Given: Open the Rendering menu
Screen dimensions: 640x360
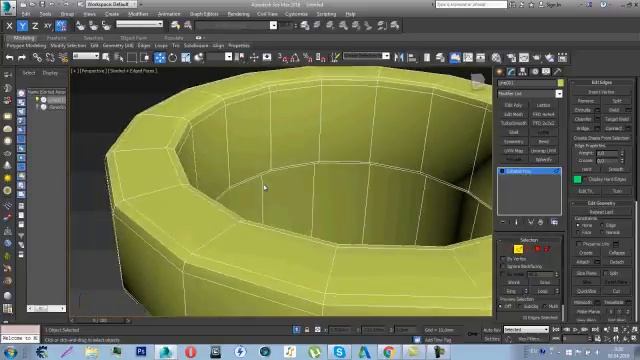Looking at the screenshot, I should tap(238, 14).
